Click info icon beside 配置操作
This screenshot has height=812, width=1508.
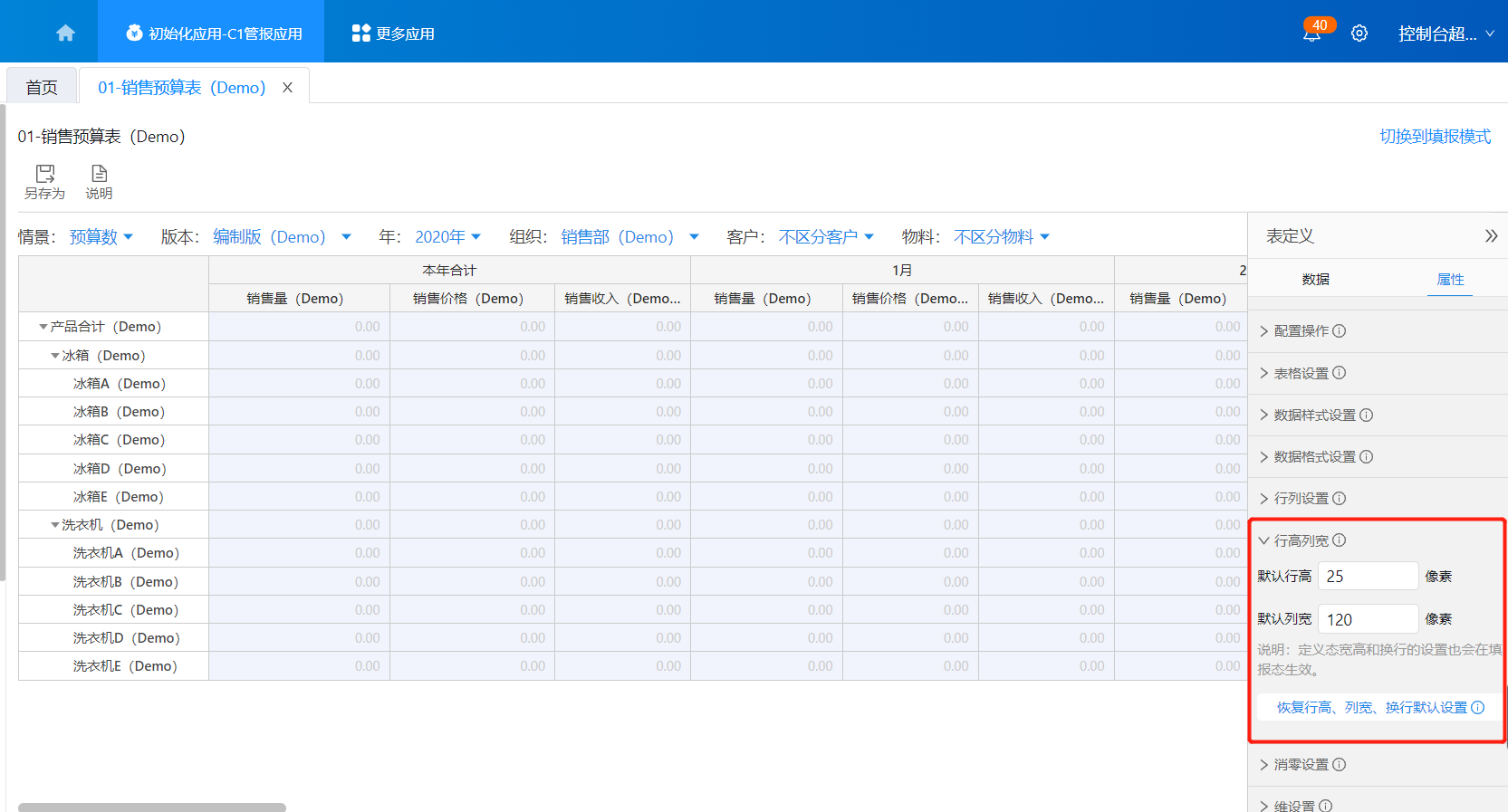(1340, 331)
